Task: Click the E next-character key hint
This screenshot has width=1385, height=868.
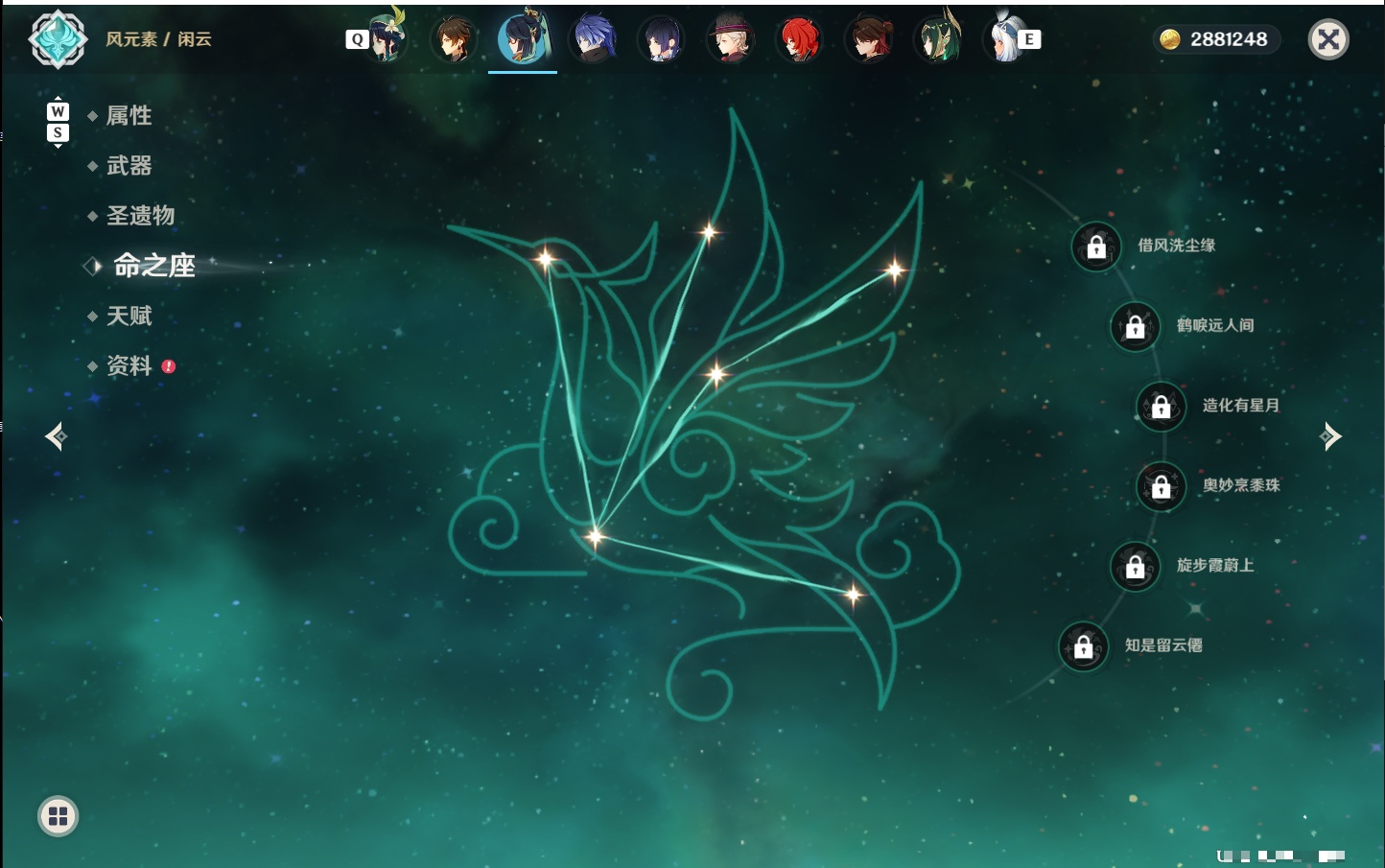Action: 1029,39
